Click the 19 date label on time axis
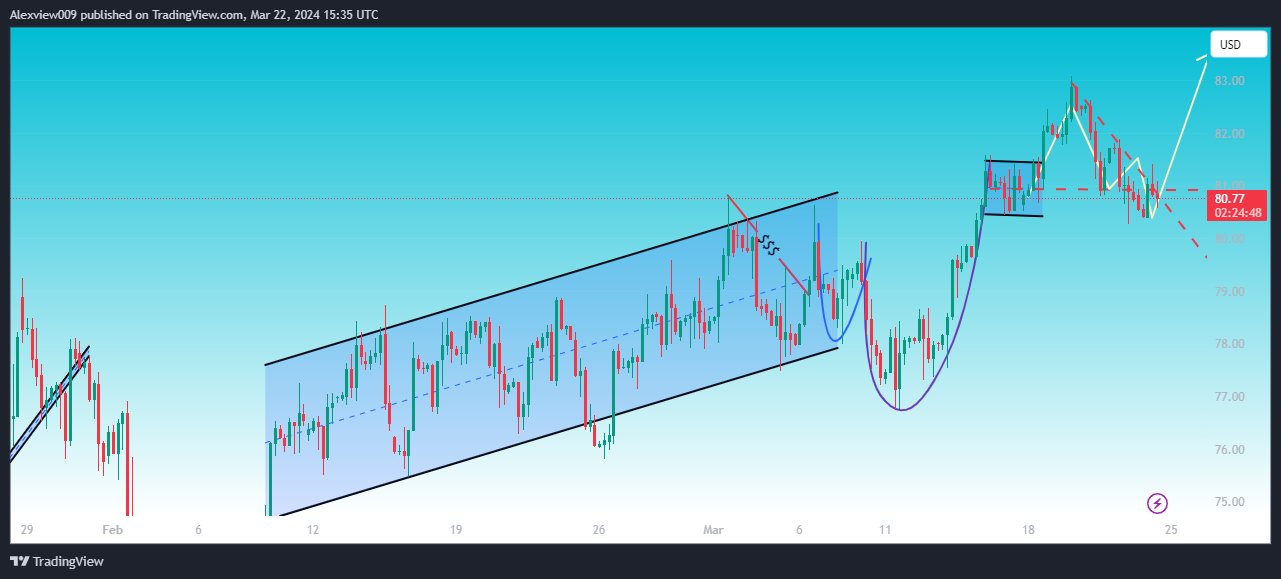This screenshot has width=1281, height=579. click(456, 529)
